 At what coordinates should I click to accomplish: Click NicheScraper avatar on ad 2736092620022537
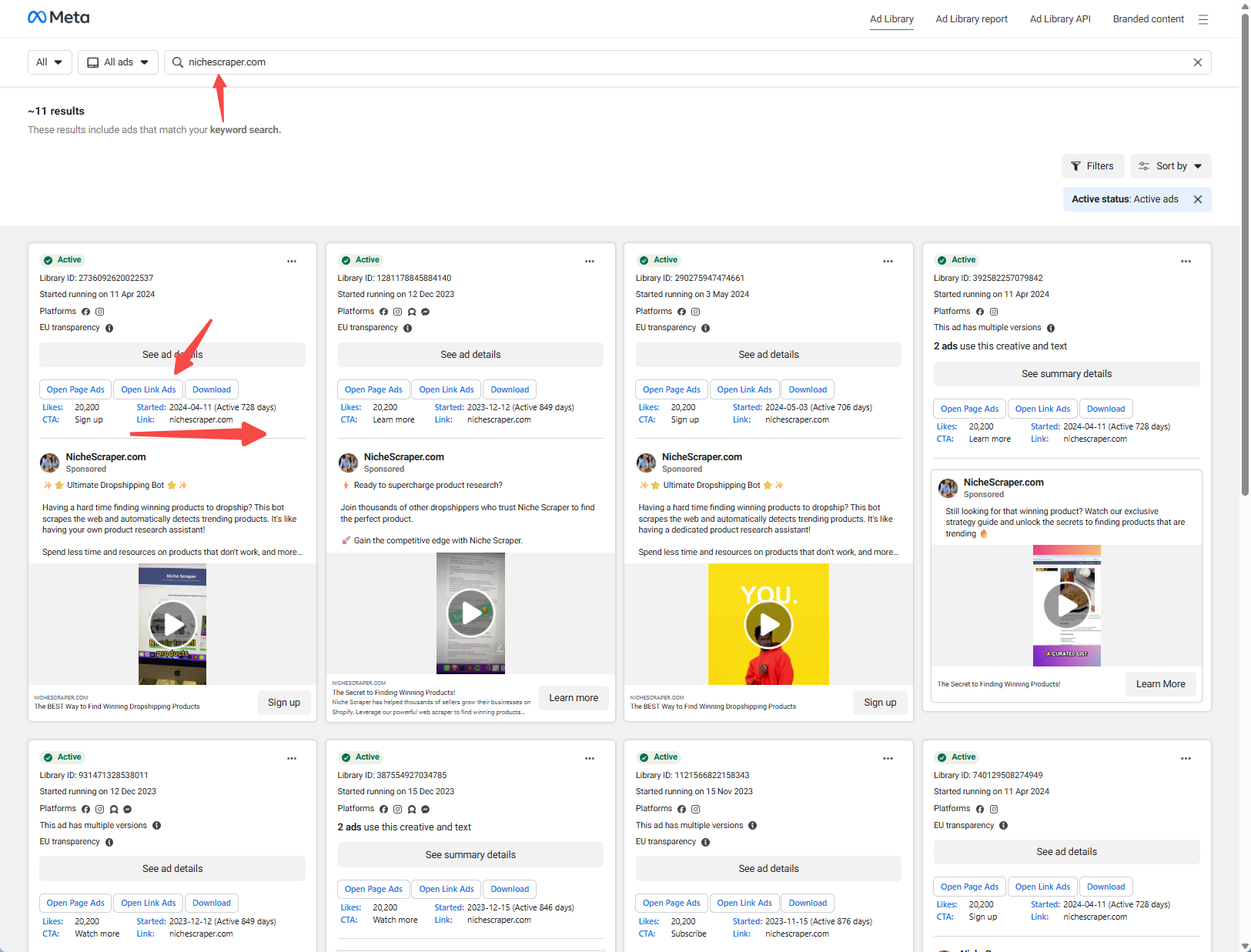50,463
